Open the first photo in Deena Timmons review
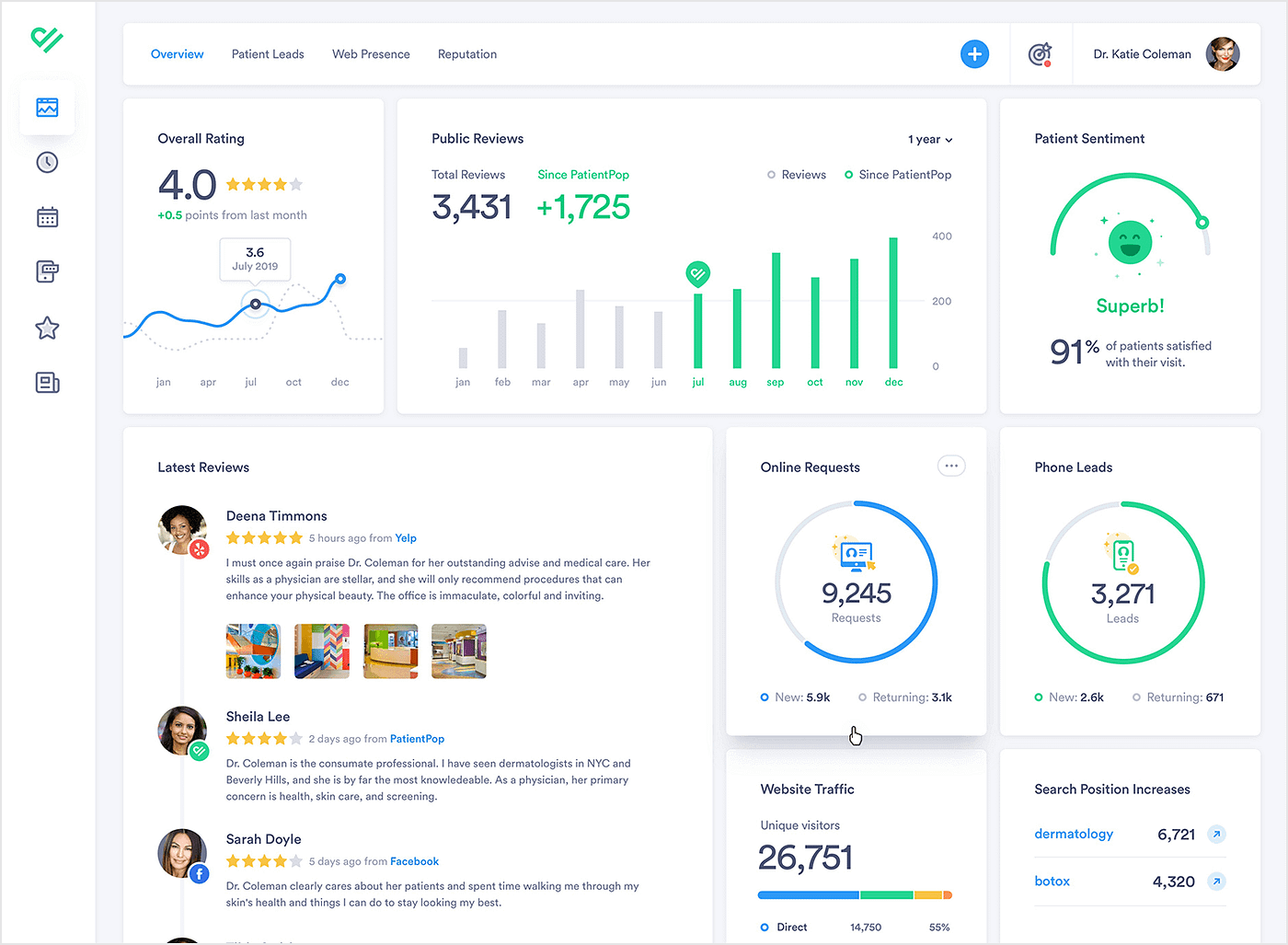This screenshot has width=1288, height=945. pyautogui.click(x=253, y=651)
